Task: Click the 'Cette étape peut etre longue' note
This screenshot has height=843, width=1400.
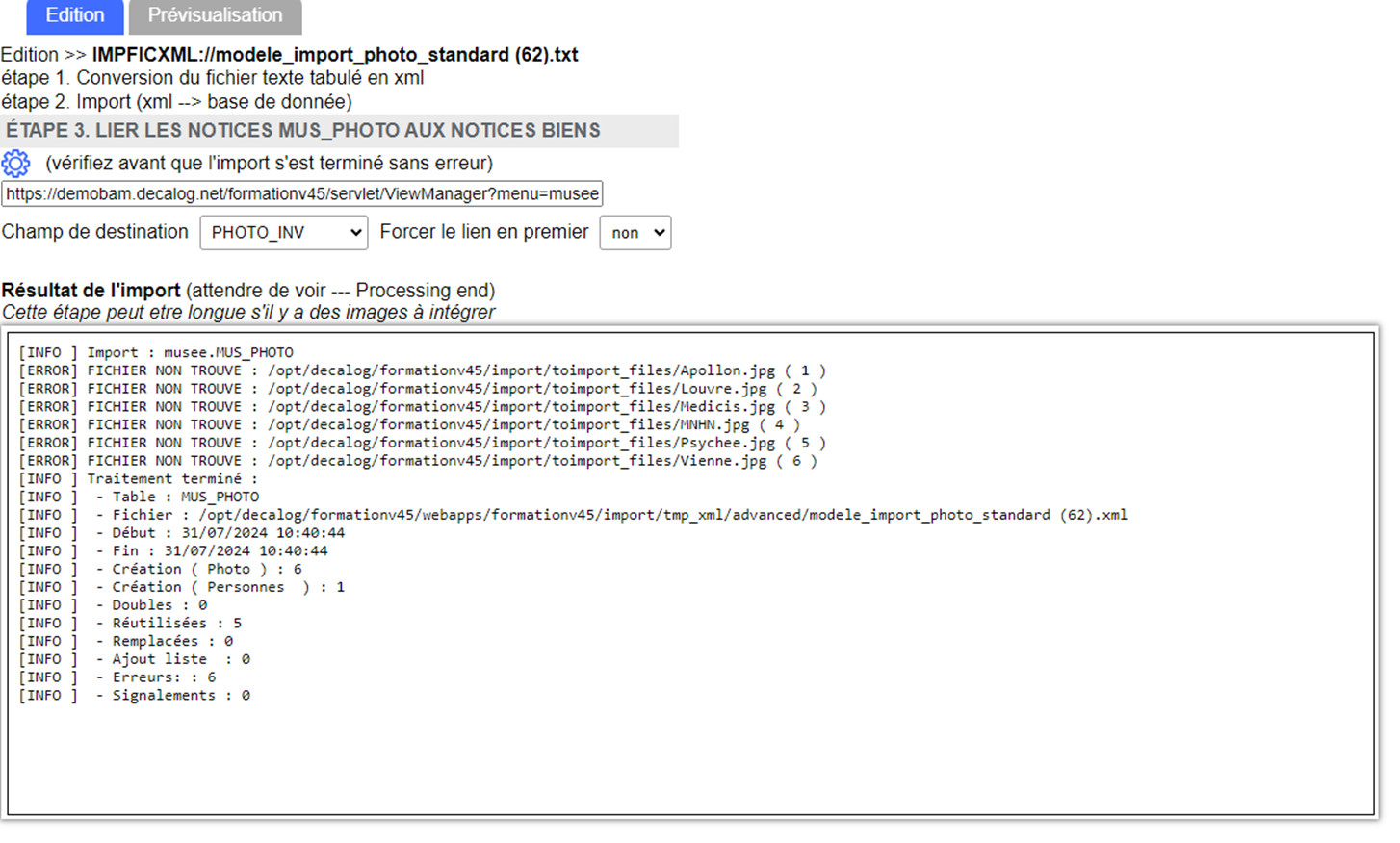Action: (x=248, y=313)
